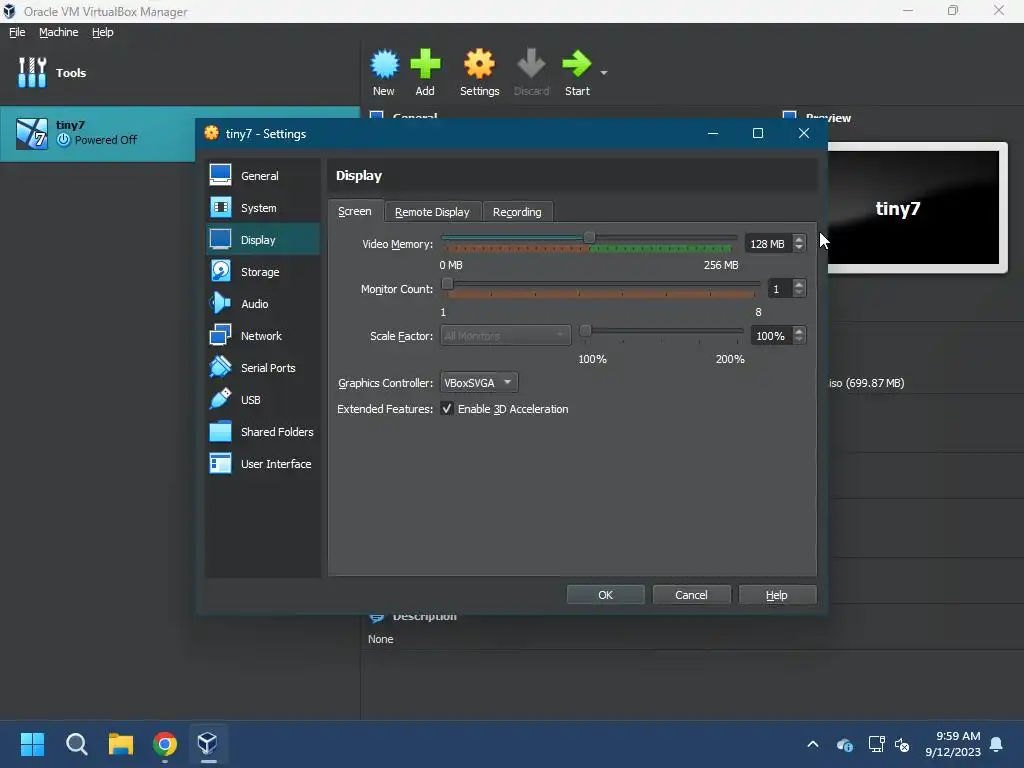Close the tiny7 Settings dialog
The height and width of the screenshot is (768, 1024).
click(804, 133)
